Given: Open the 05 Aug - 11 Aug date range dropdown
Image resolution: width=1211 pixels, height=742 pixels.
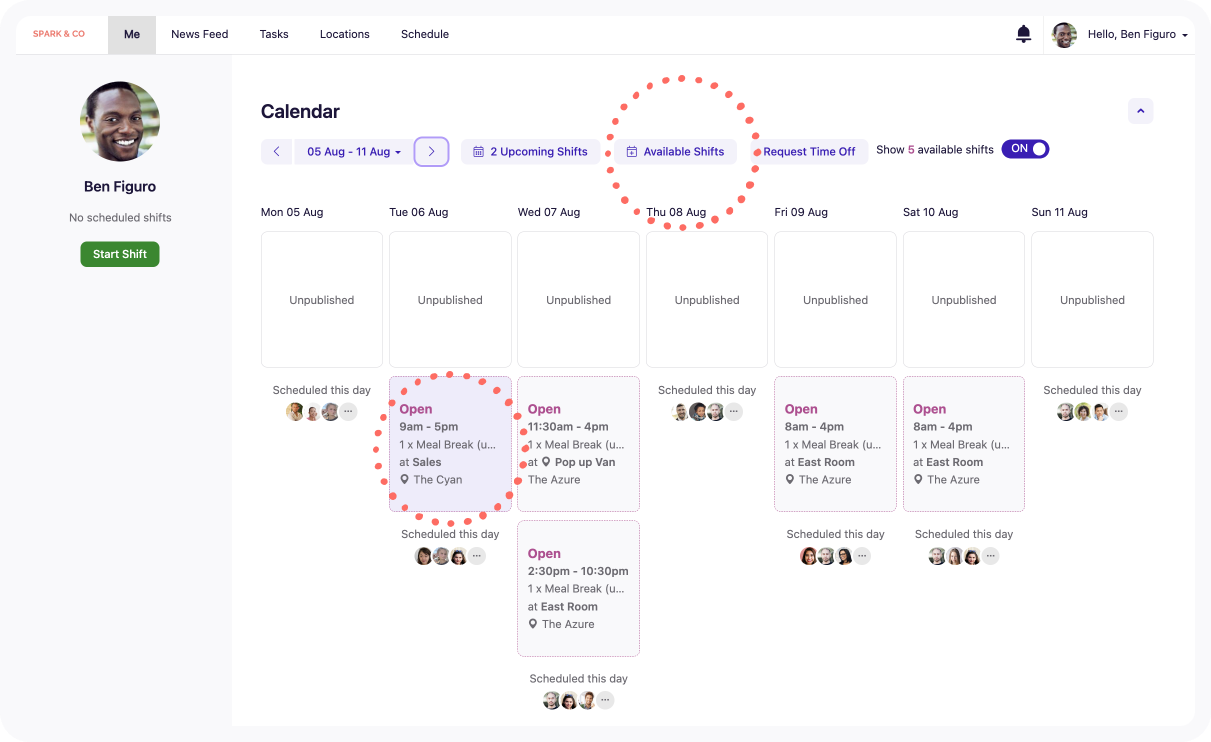Looking at the screenshot, I should click(353, 152).
